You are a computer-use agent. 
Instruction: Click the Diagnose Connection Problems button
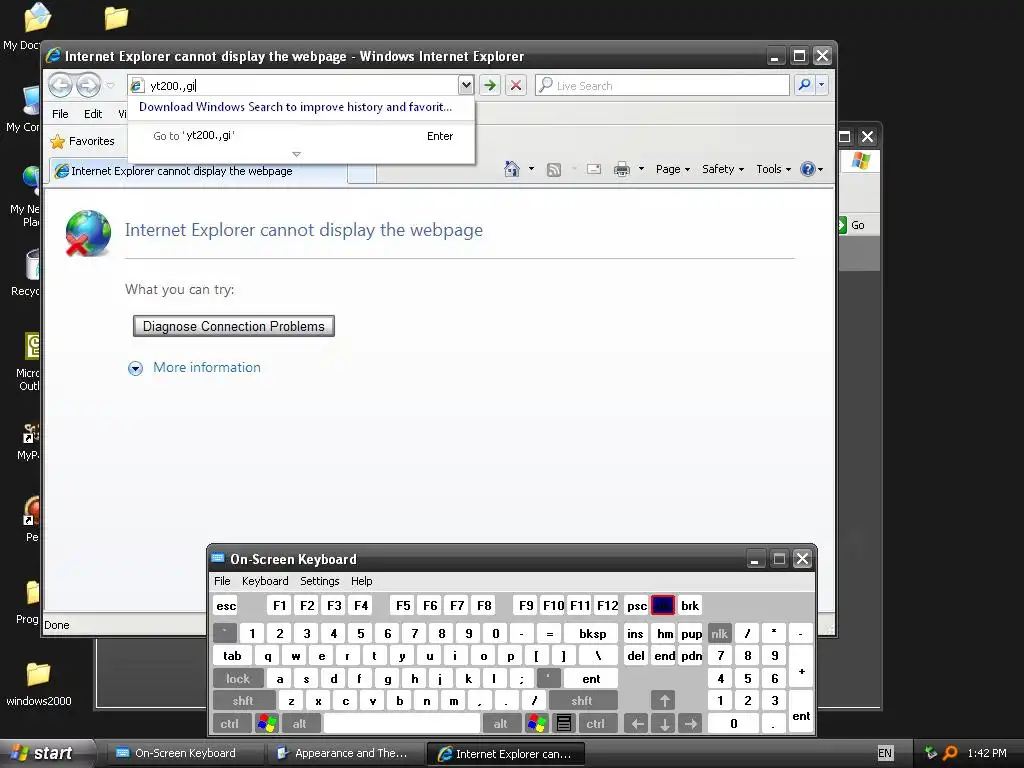(x=234, y=326)
